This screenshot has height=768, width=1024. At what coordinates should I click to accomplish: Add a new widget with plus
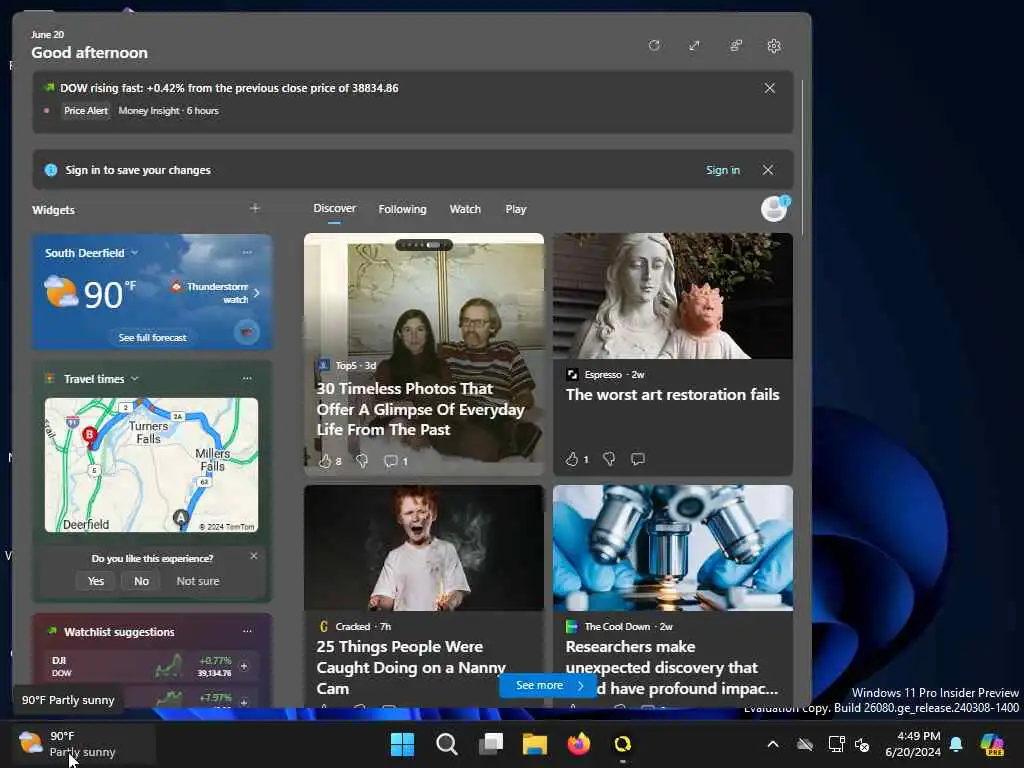[x=255, y=208]
